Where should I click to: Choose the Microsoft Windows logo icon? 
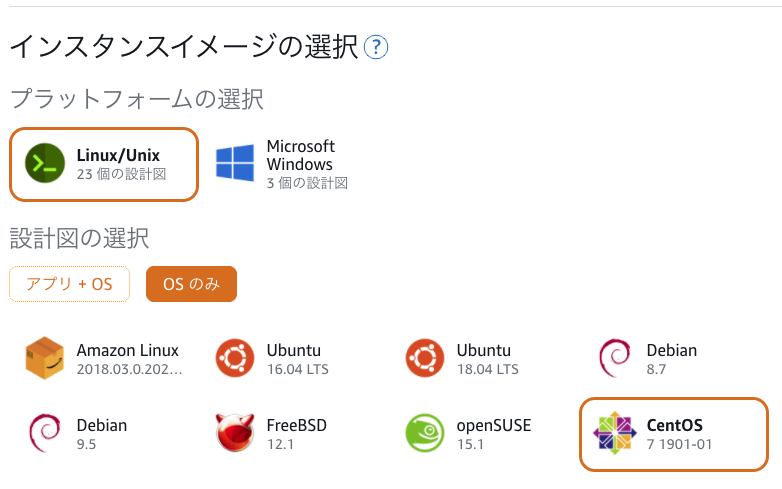tap(235, 163)
